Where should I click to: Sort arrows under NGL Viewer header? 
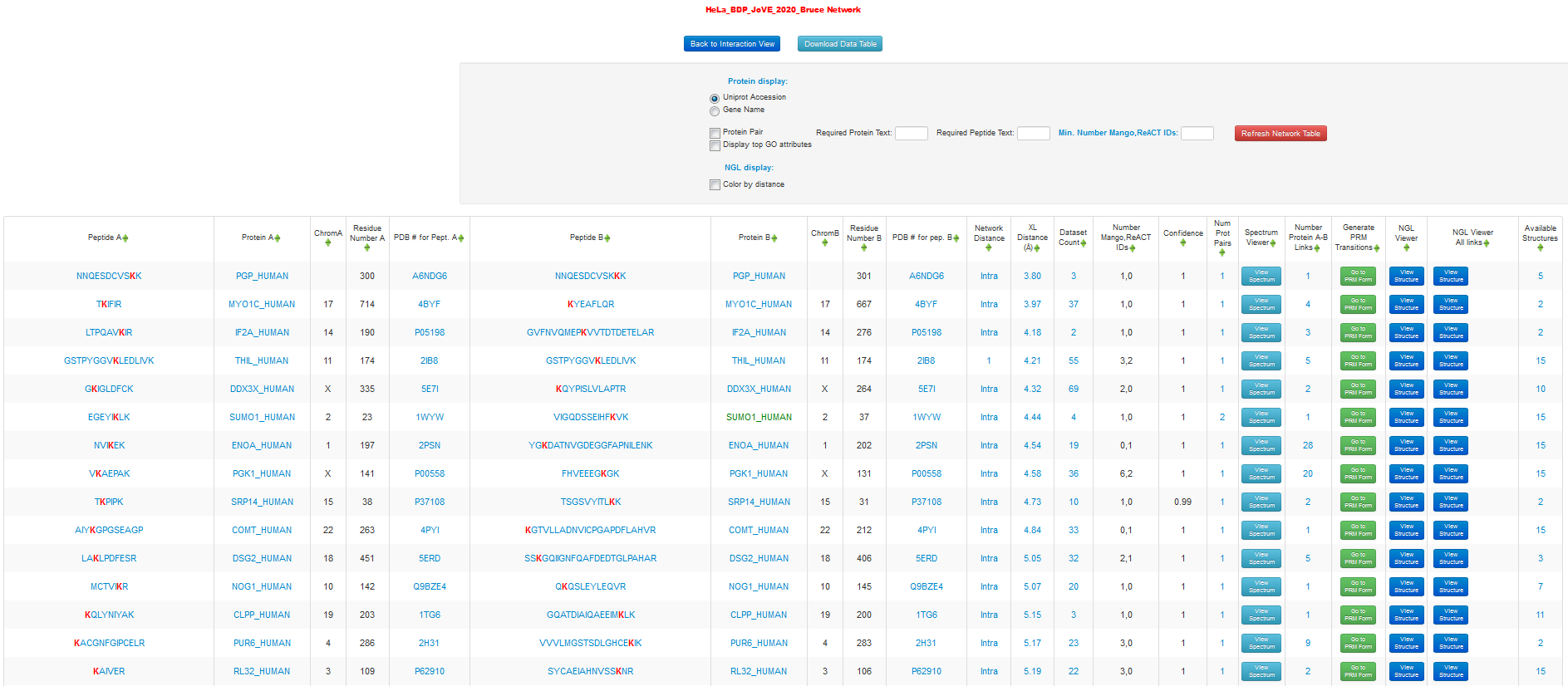click(1407, 247)
